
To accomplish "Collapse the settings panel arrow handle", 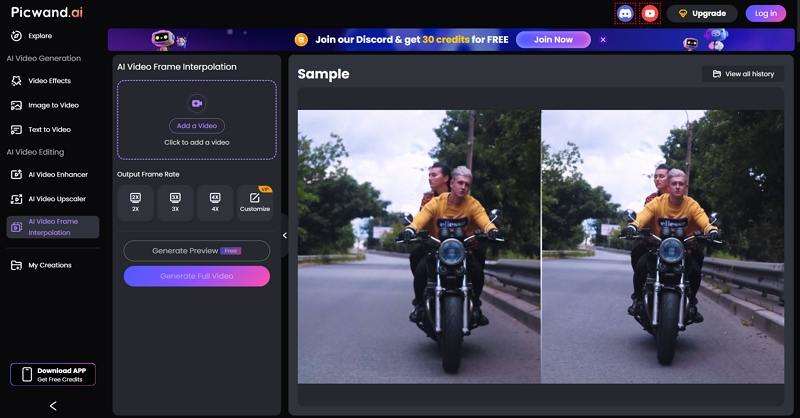I will 285,235.
